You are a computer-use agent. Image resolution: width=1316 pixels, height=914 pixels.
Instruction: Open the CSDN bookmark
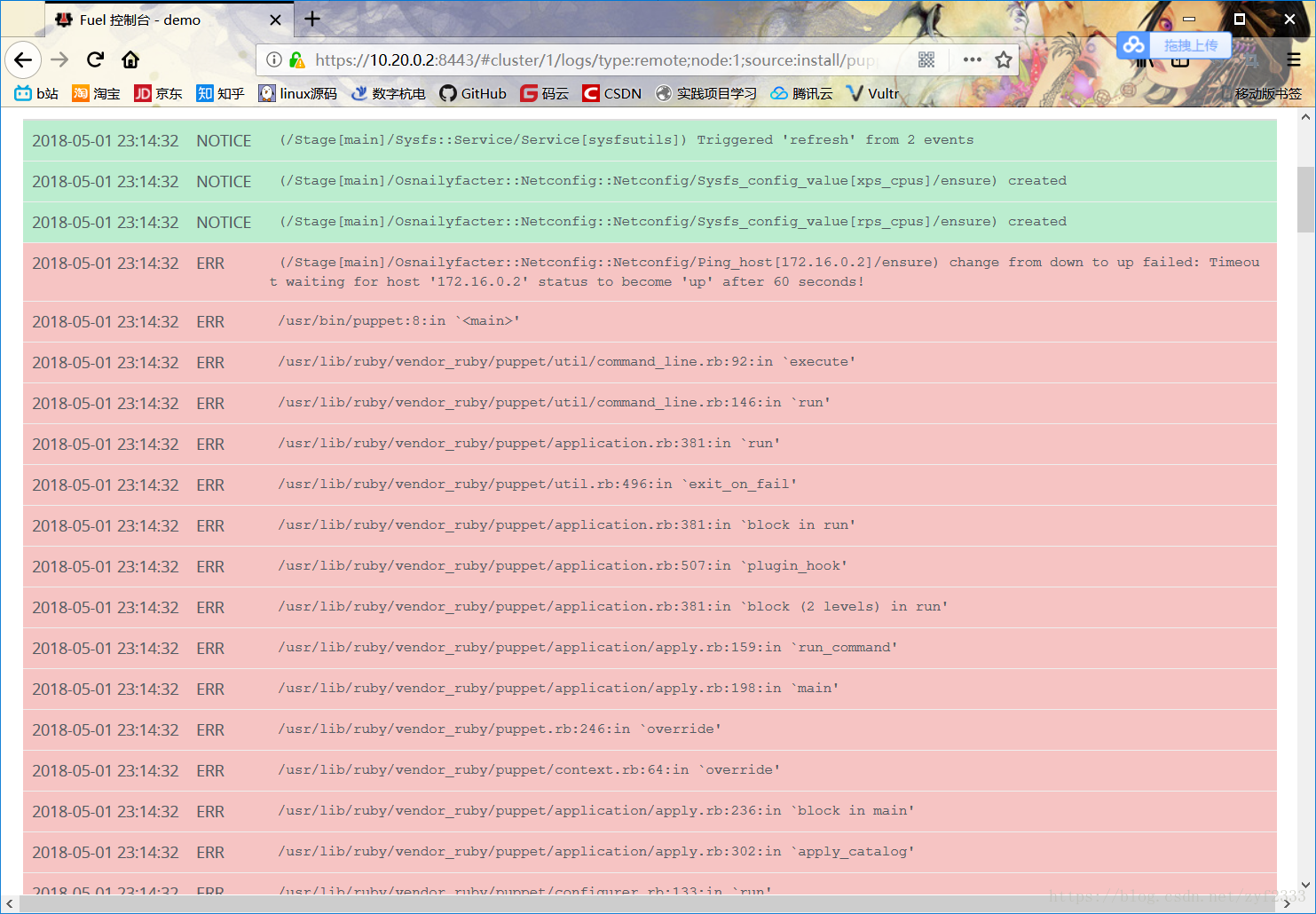611,93
